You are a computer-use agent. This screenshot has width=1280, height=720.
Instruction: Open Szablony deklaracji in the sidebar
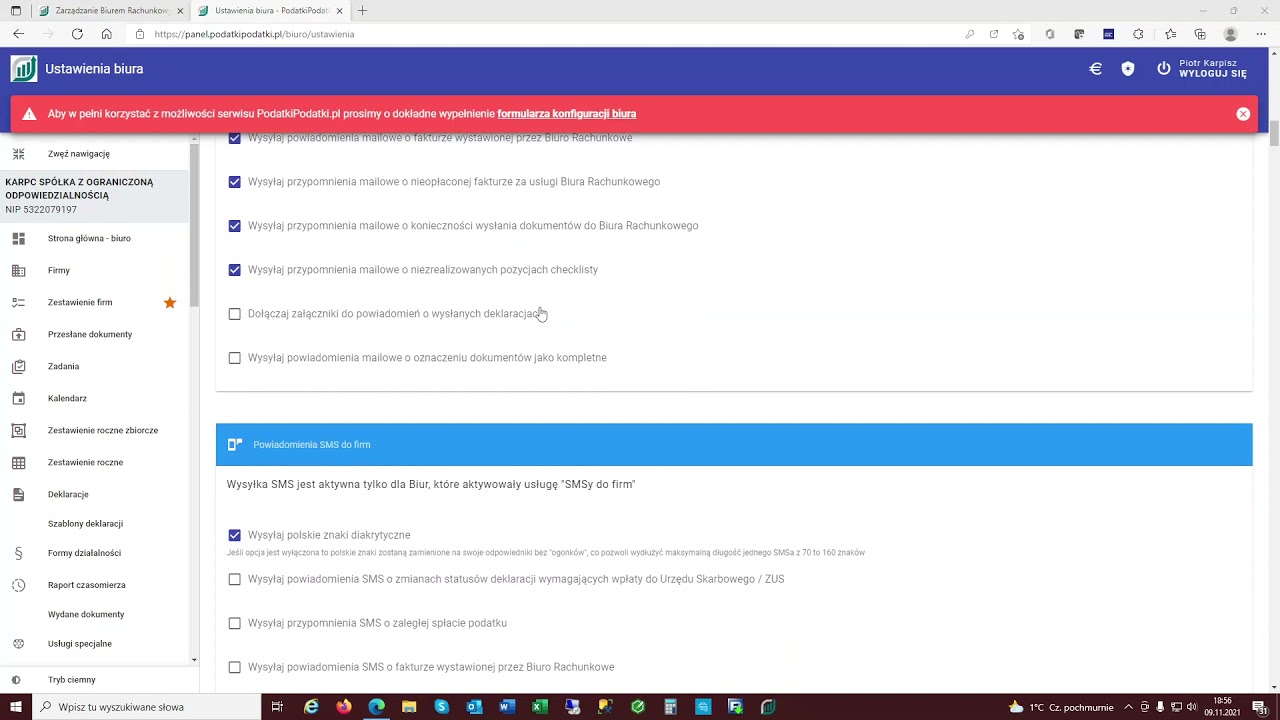(x=85, y=524)
